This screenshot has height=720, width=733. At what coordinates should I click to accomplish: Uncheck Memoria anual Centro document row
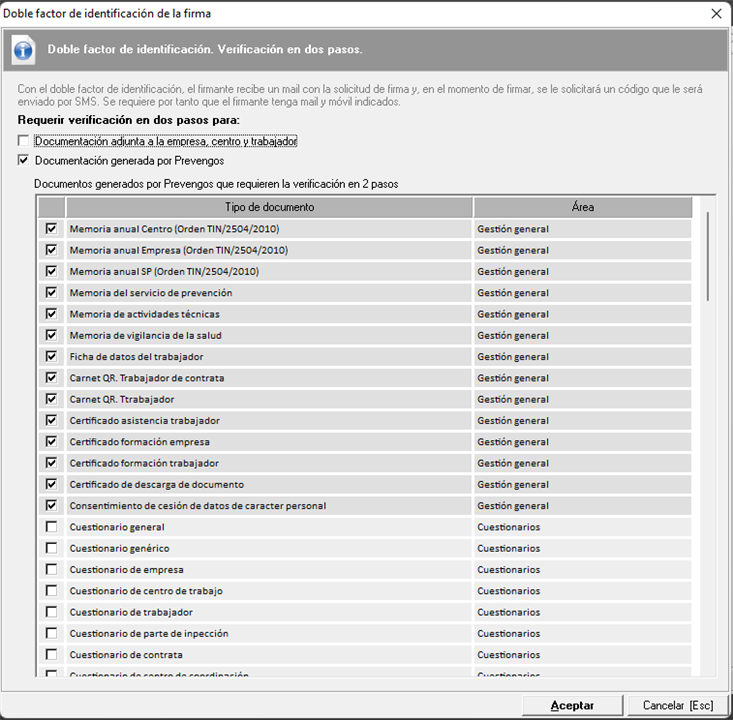tap(51, 229)
